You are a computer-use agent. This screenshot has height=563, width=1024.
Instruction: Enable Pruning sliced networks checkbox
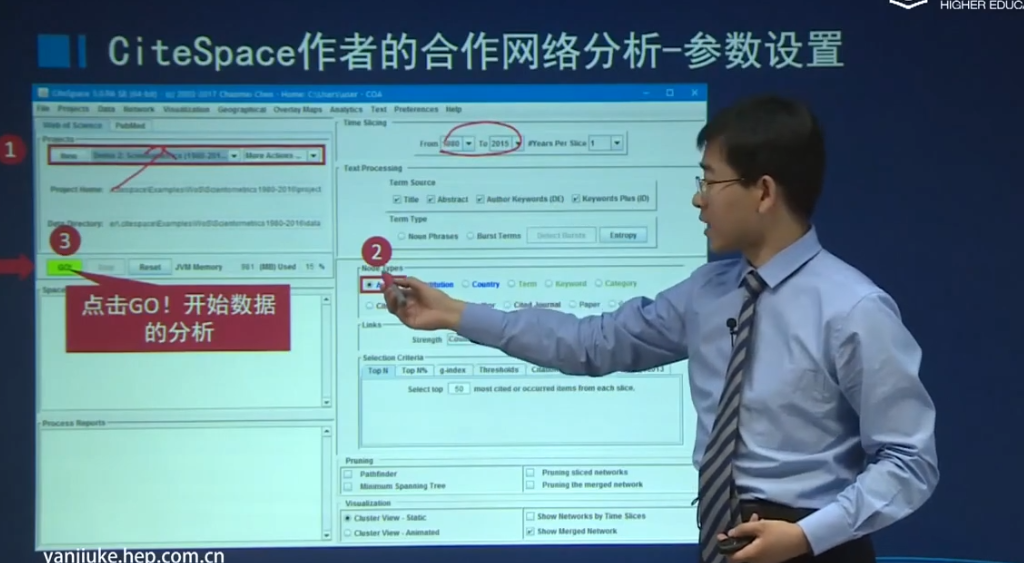530,473
